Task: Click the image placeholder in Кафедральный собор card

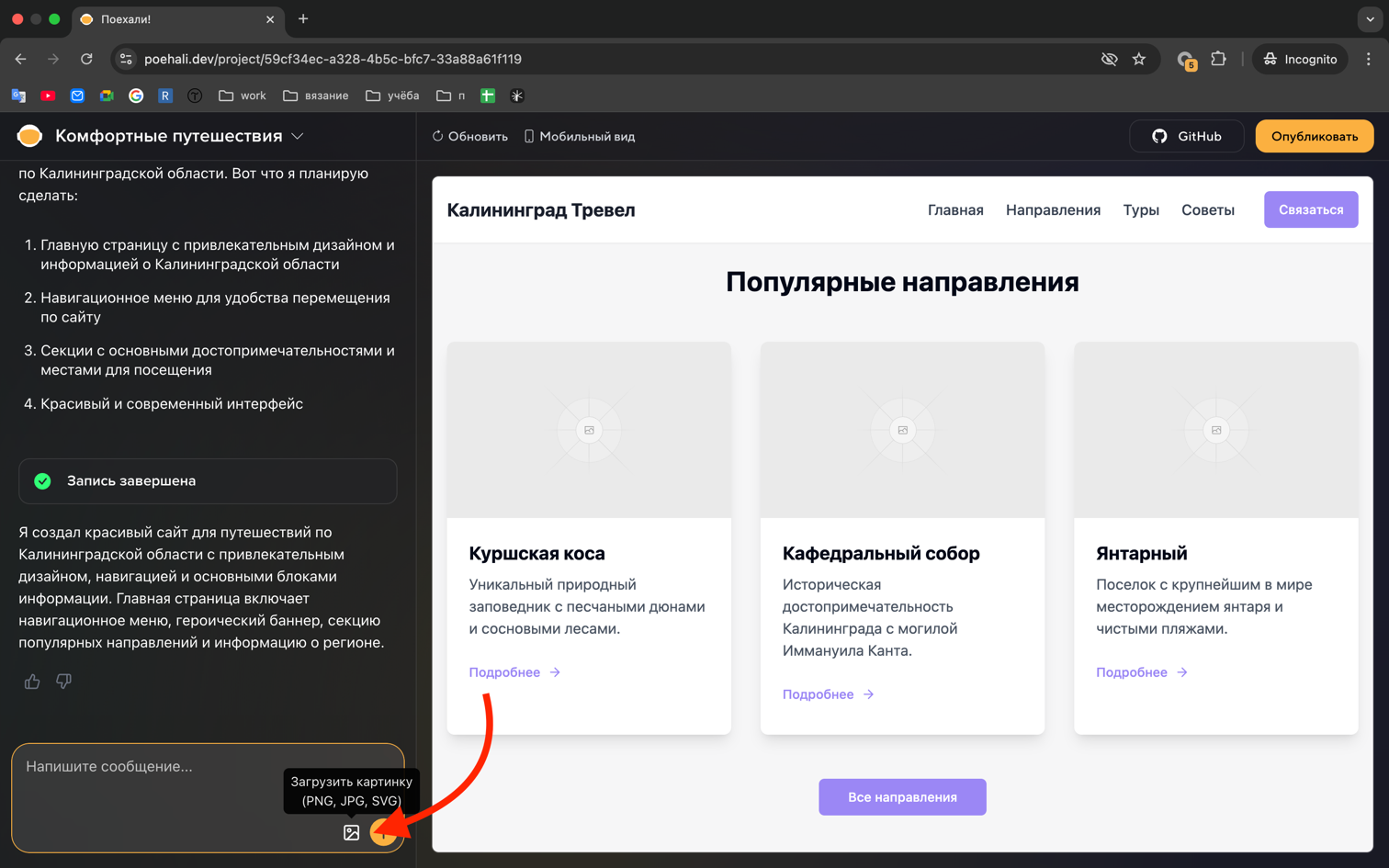Action: click(902, 429)
